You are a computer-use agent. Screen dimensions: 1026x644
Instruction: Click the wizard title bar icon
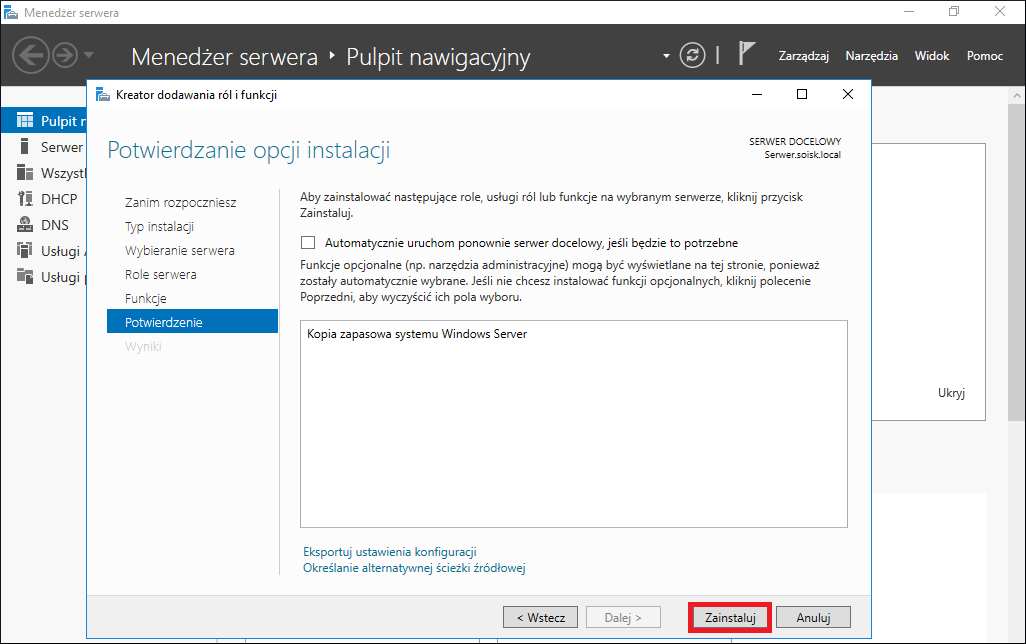point(103,95)
